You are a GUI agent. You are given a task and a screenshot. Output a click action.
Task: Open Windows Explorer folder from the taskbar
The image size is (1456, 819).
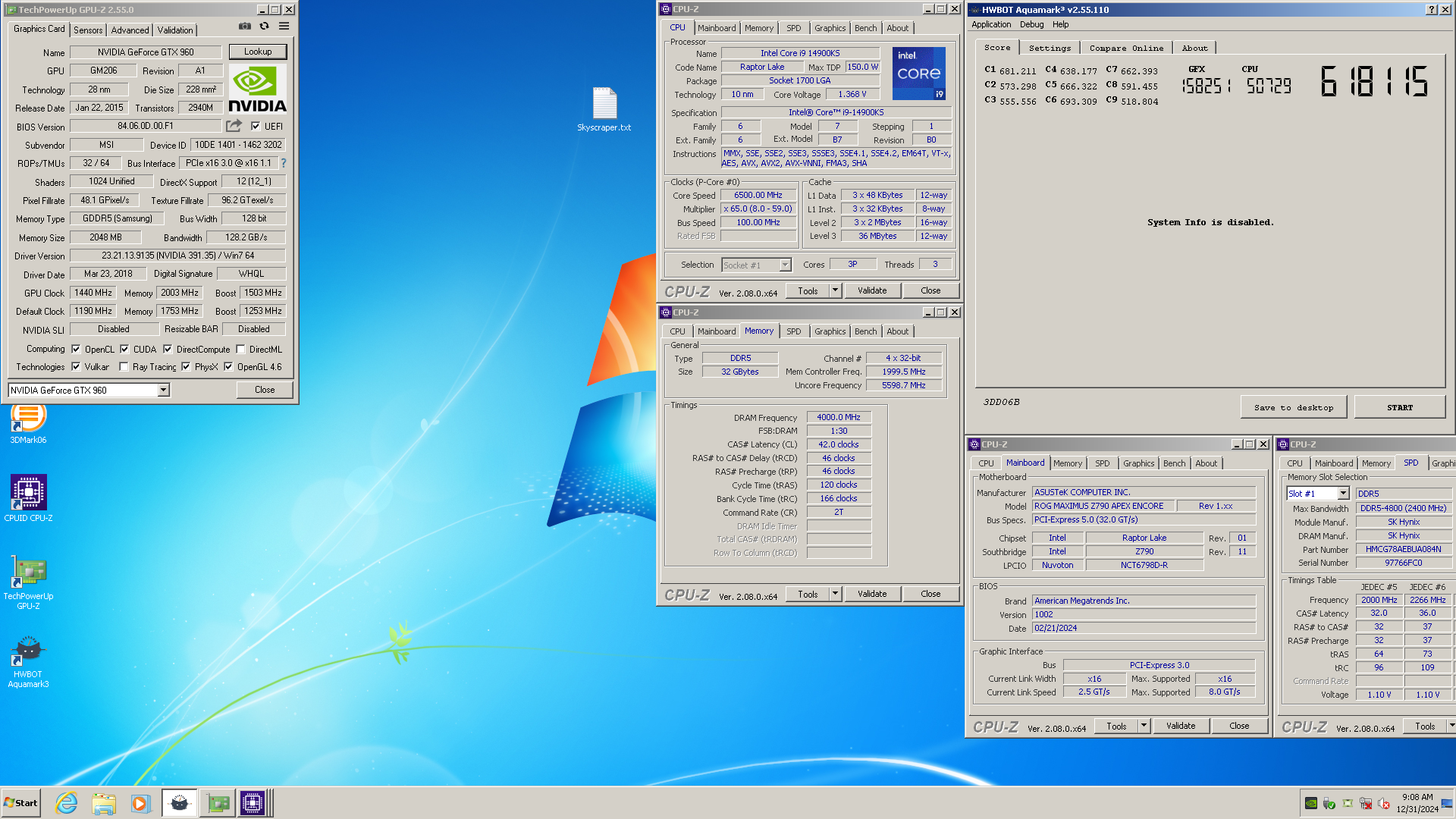point(104,803)
